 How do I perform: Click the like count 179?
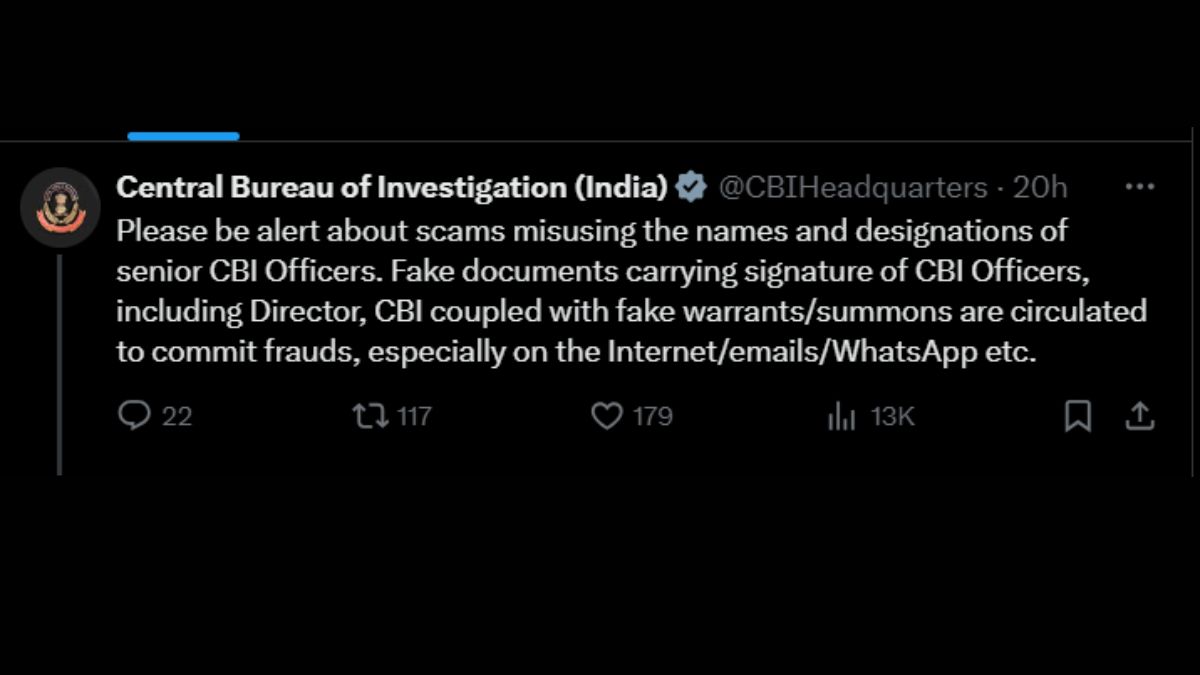point(652,416)
